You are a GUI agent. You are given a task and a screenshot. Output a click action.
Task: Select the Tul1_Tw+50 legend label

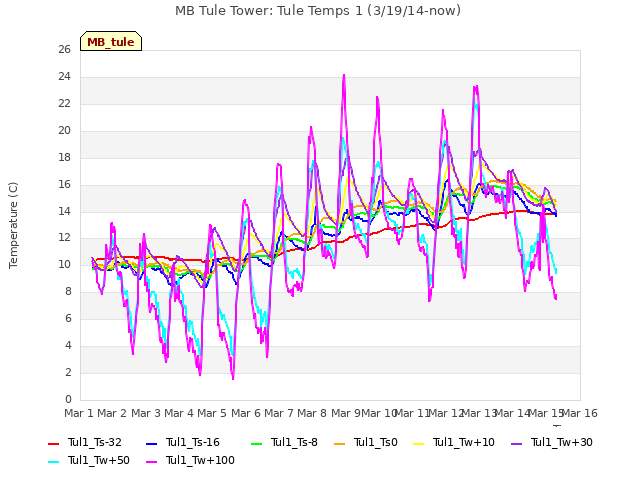coord(99,460)
